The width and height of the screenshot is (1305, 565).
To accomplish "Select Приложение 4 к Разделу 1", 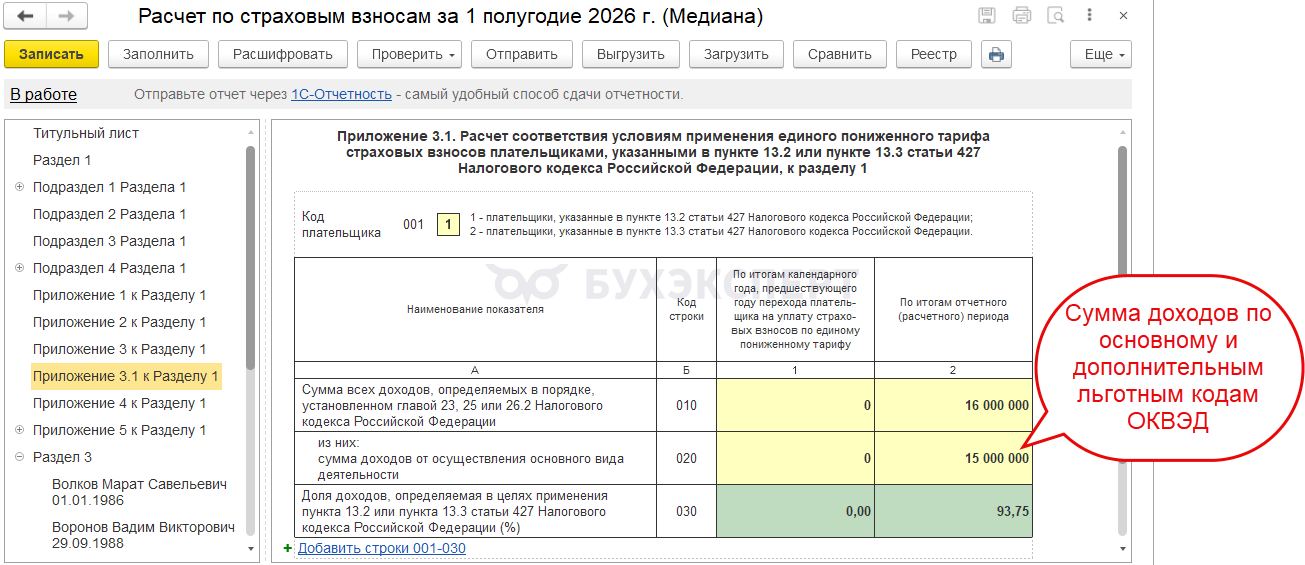I will coord(119,403).
